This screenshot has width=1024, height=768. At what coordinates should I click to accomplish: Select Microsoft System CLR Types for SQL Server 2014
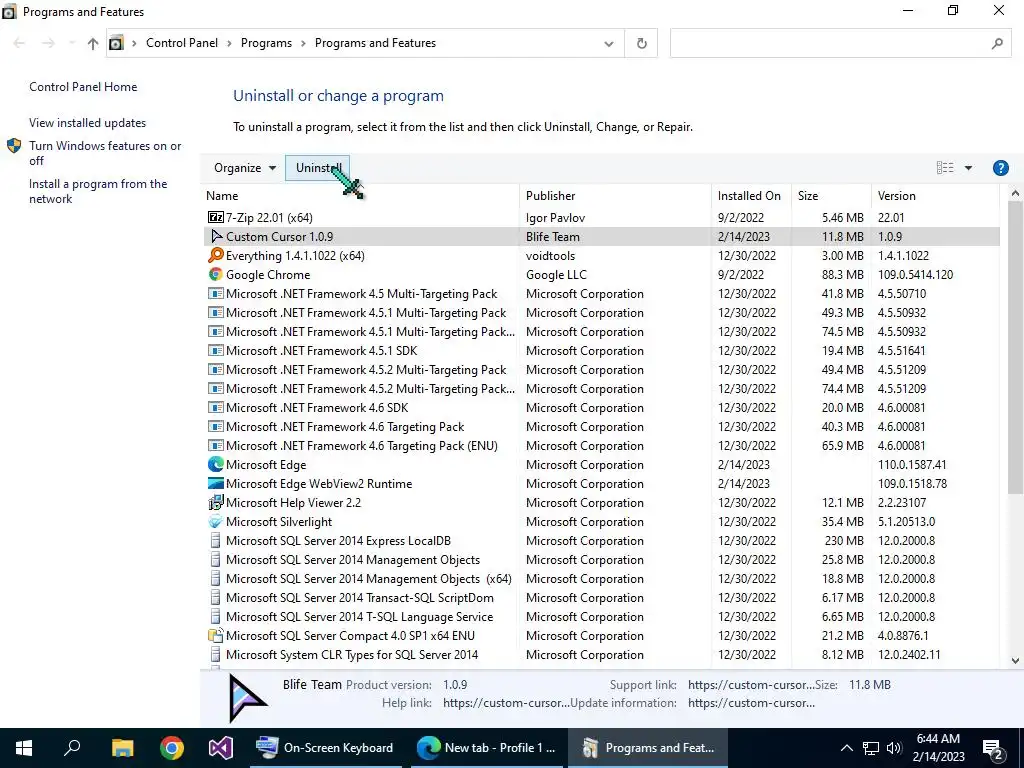tap(600, 654)
